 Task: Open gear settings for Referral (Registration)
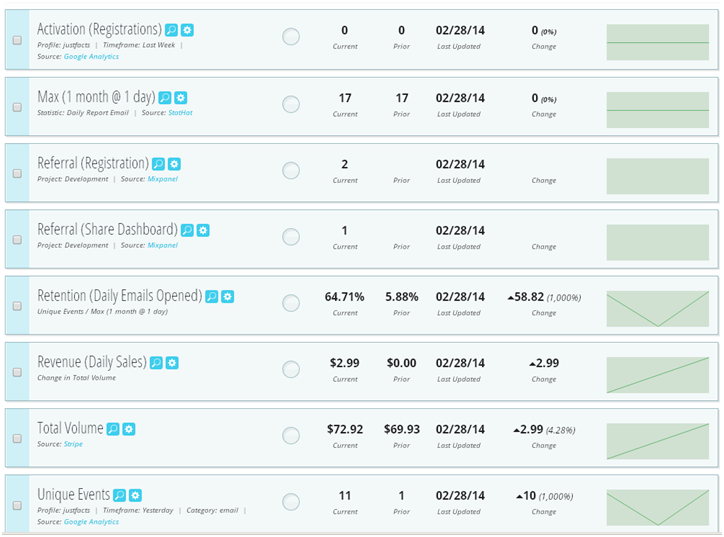click(x=174, y=164)
